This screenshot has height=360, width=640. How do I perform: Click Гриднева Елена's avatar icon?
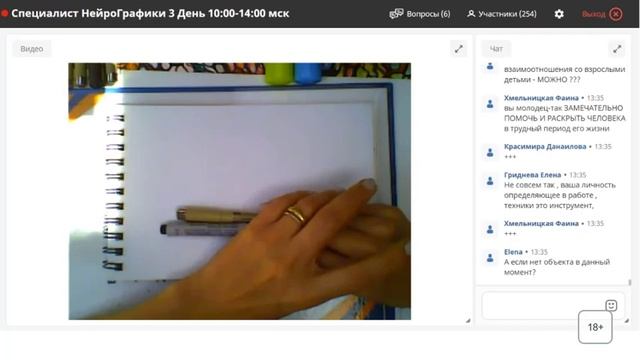tap(490, 181)
